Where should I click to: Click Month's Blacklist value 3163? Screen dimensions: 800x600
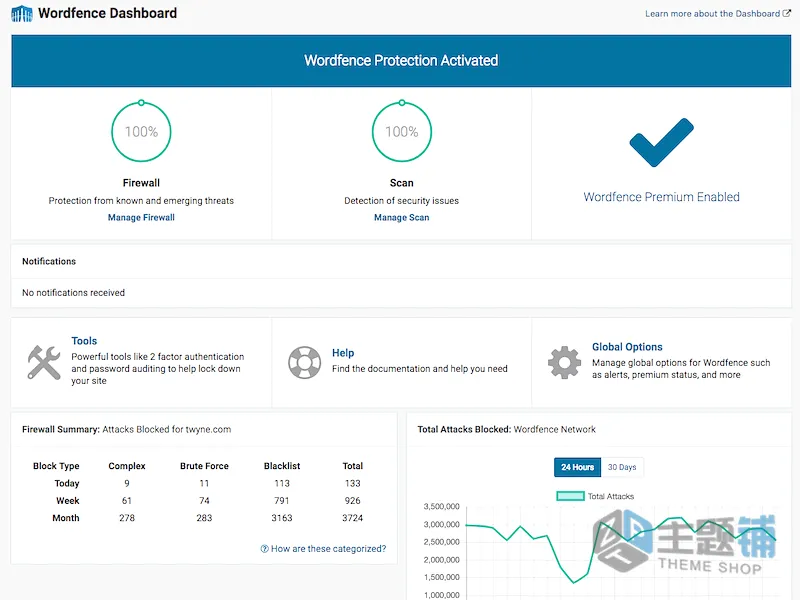282,518
